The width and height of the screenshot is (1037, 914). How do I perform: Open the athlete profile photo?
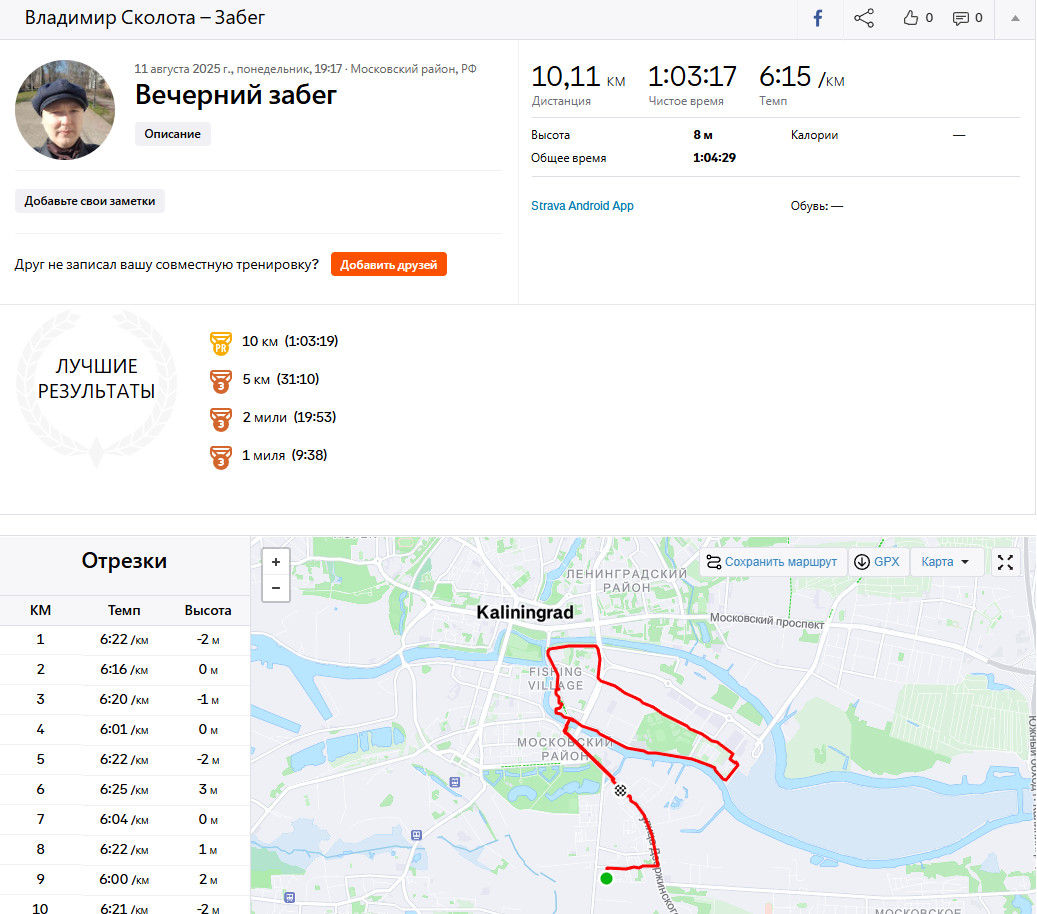click(x=65, y=110)
